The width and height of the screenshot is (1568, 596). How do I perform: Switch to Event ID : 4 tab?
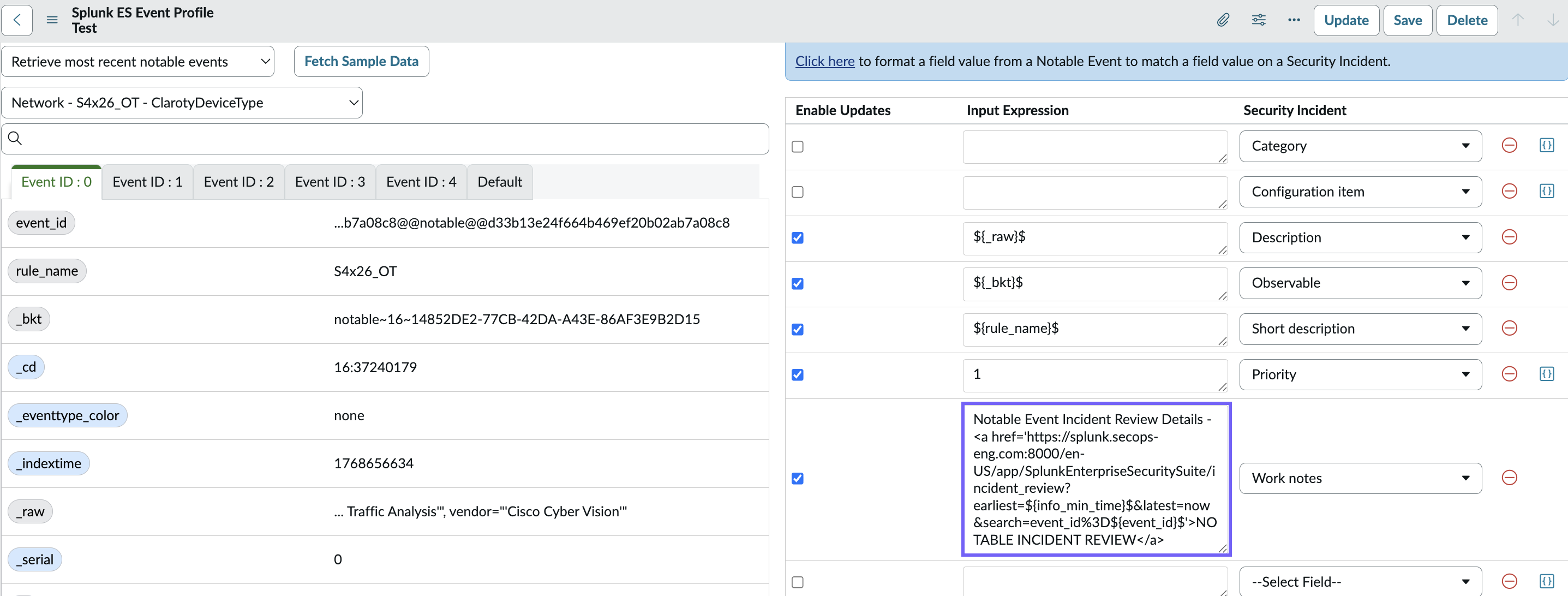tap(421, 182)
